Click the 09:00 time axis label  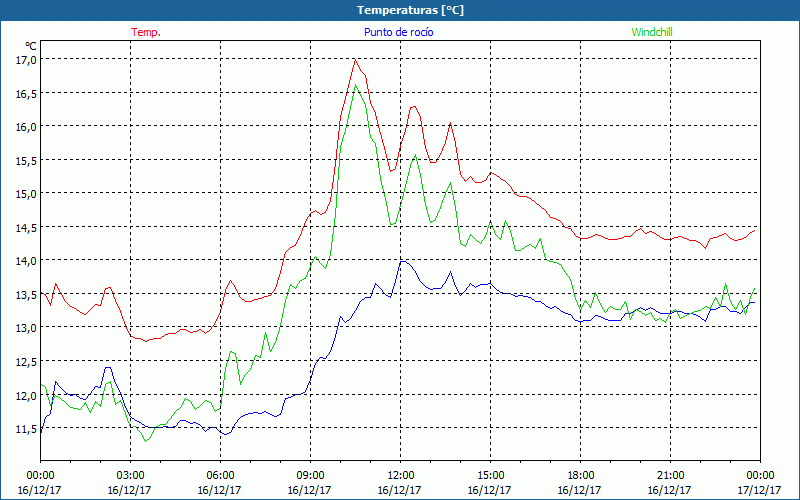coord(310,475)
